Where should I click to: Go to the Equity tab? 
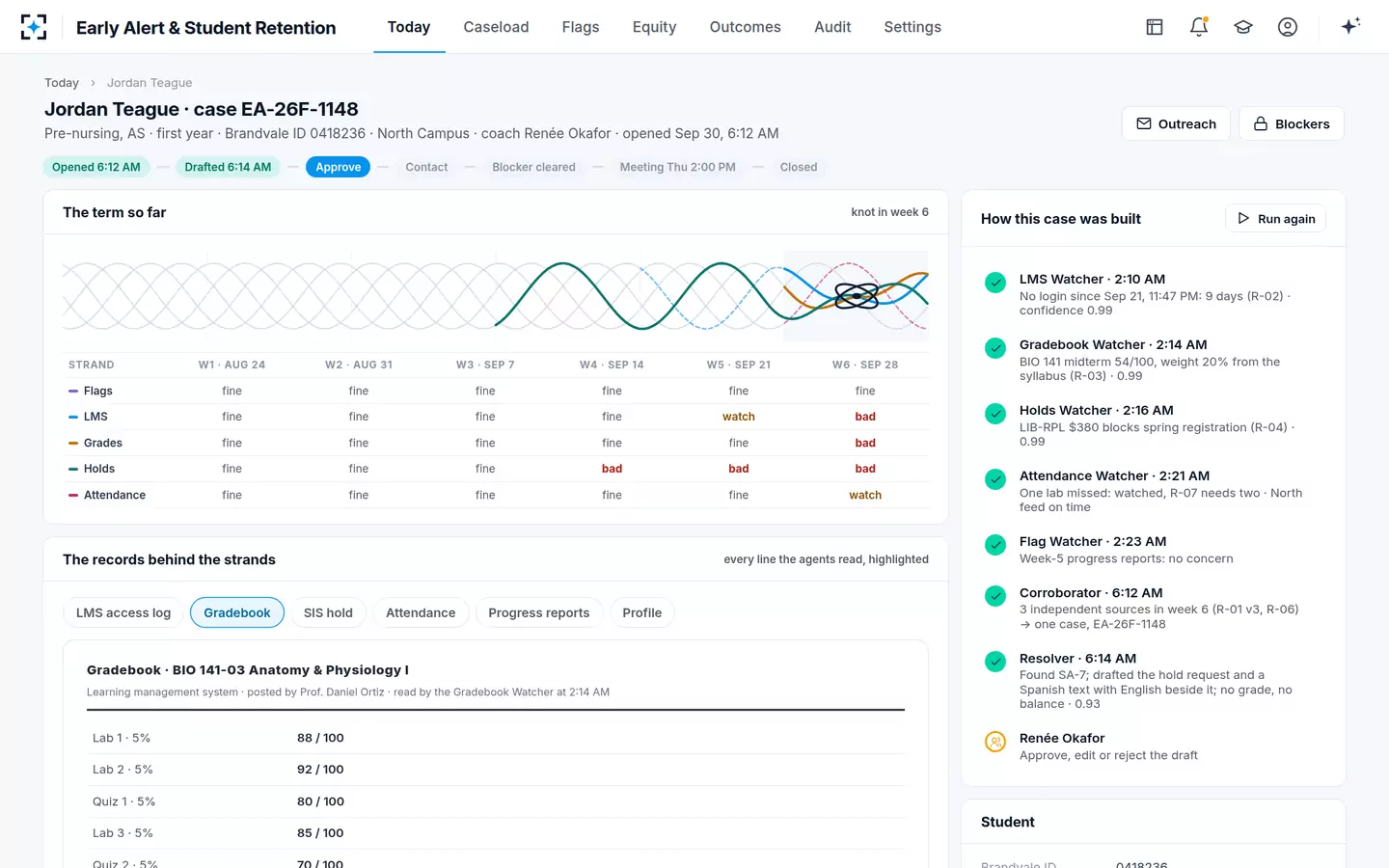point(654,27)
